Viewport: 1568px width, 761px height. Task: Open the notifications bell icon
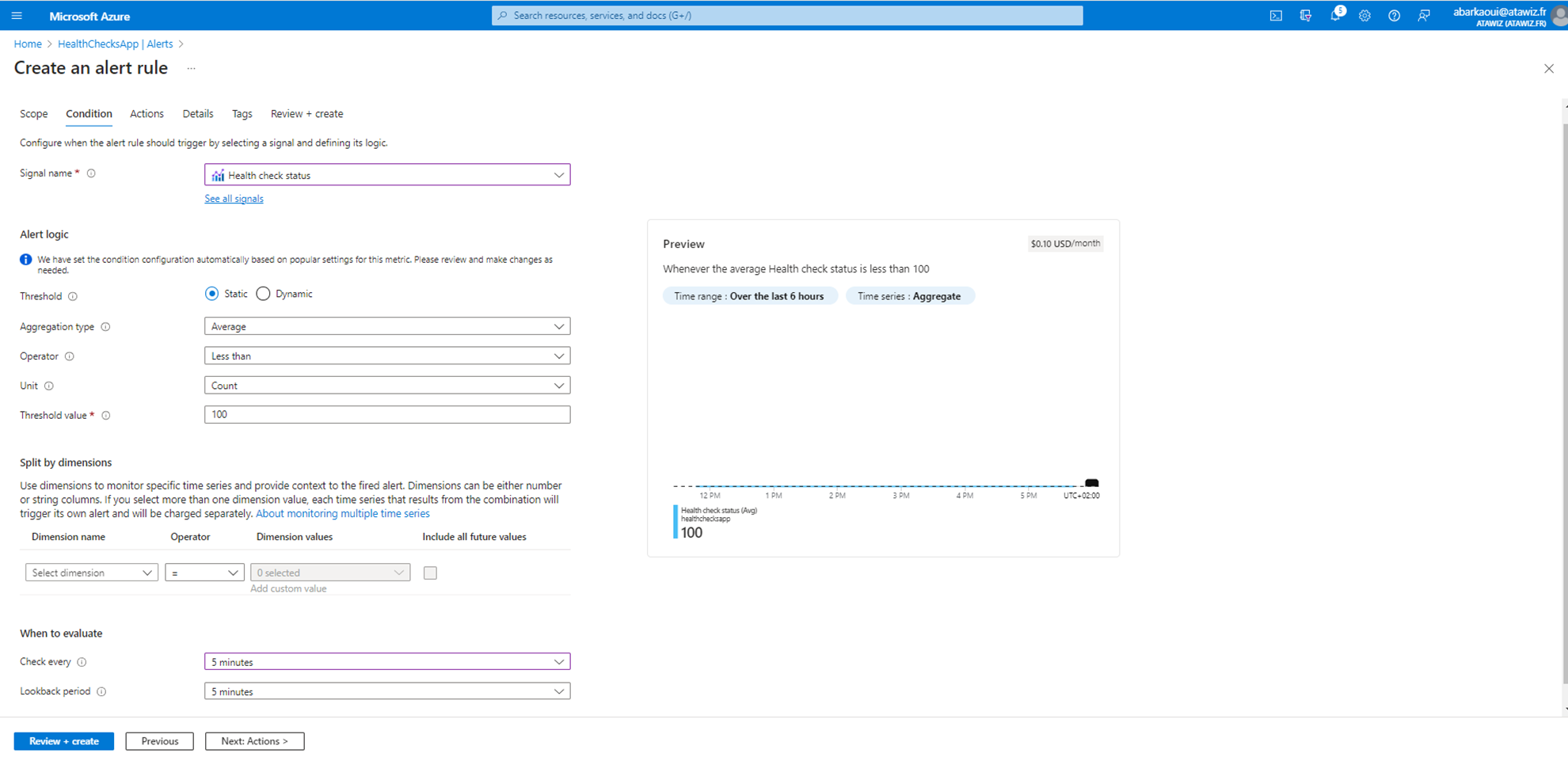tap(1335, 16)
